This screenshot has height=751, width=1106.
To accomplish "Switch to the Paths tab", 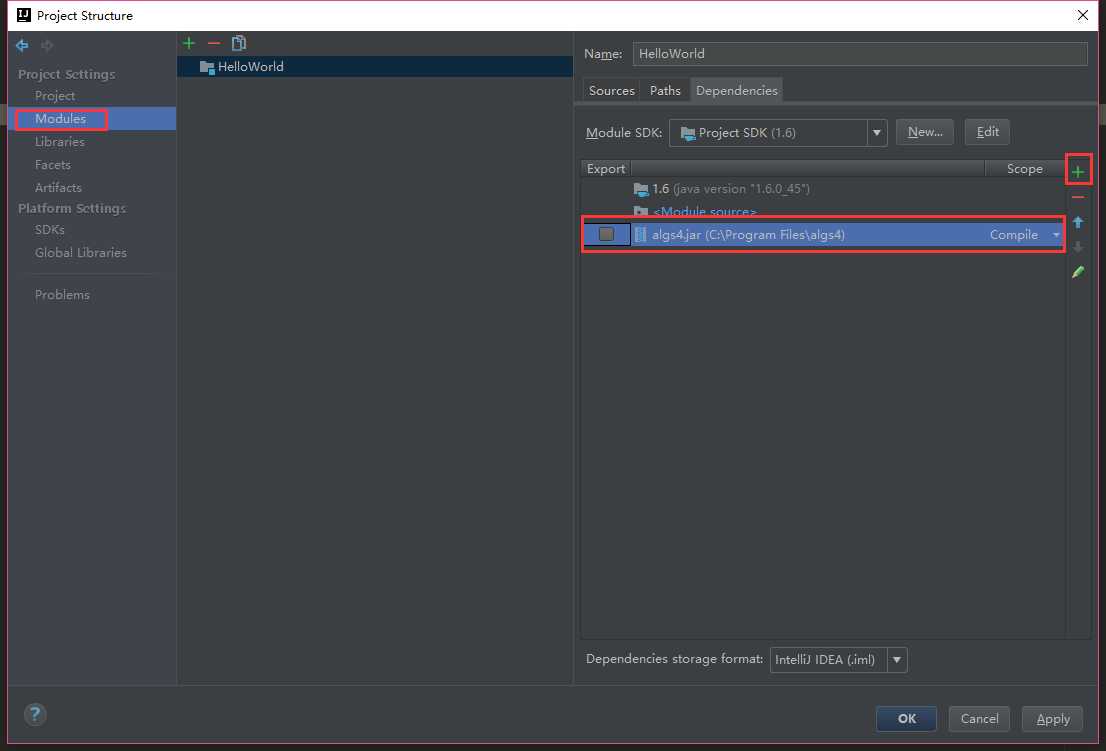I will (x=665, y=90).
